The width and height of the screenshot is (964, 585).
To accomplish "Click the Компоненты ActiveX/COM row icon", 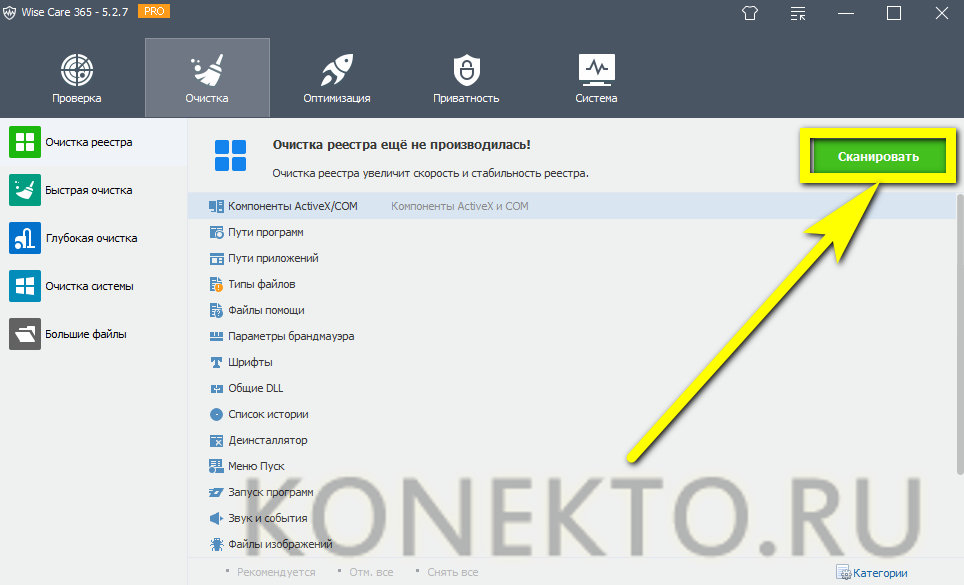I will pyautogui.click(x=216, y=206).
